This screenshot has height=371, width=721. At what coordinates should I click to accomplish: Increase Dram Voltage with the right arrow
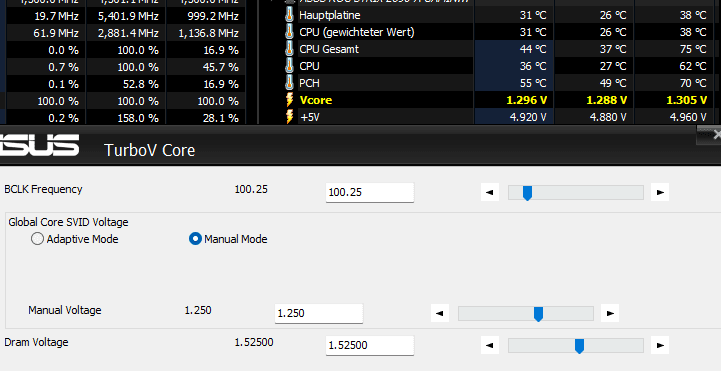(660, 345)
